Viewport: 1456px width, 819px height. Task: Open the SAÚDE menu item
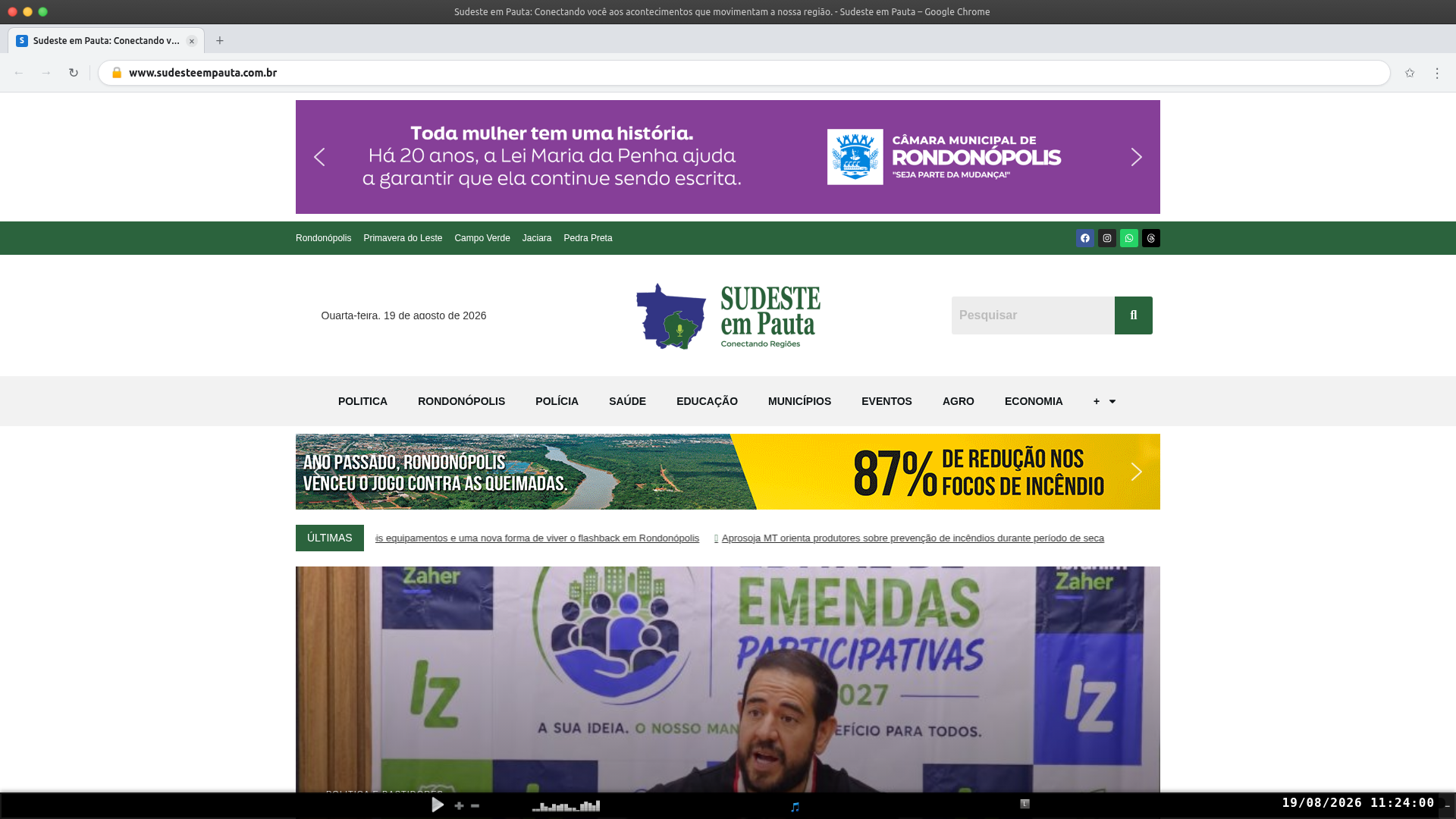click(x=627, y=401)
